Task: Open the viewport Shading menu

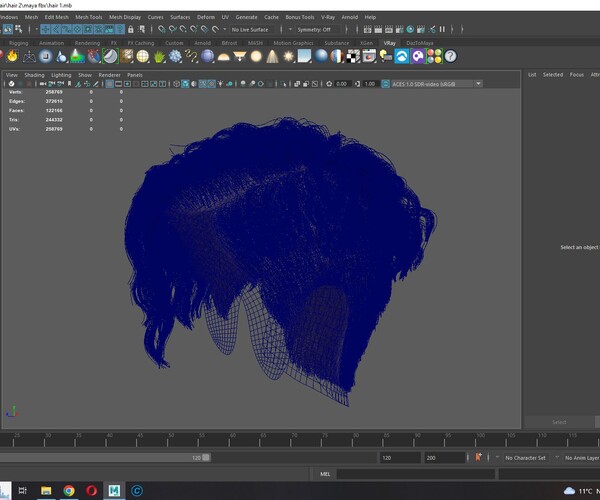Action: [34, 75]
